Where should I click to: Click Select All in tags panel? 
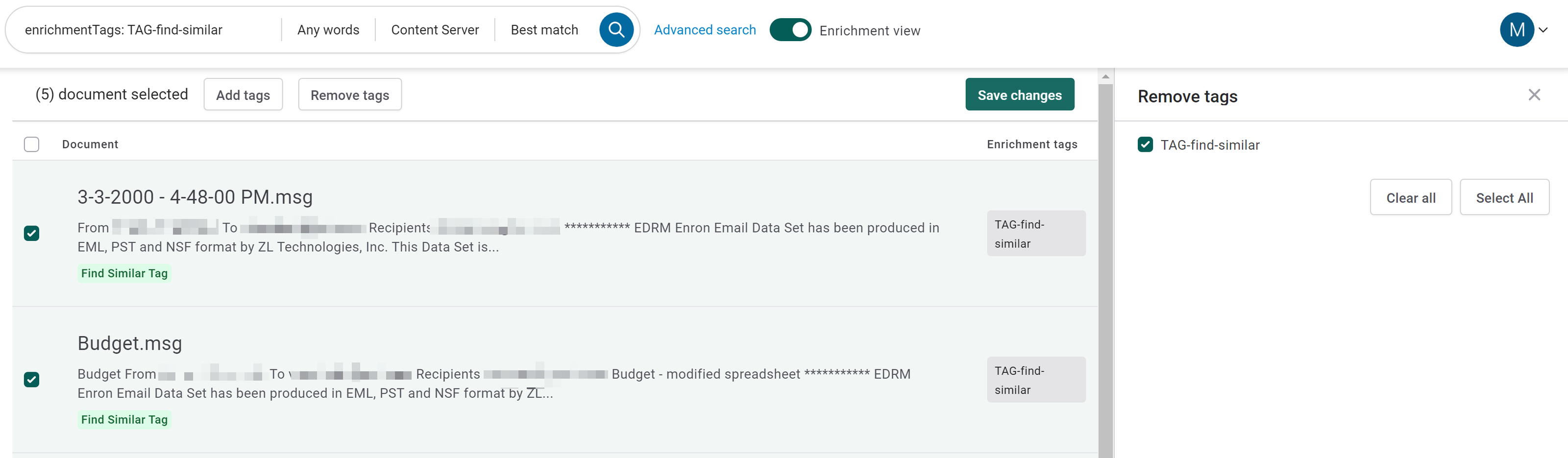point(1503,198)
